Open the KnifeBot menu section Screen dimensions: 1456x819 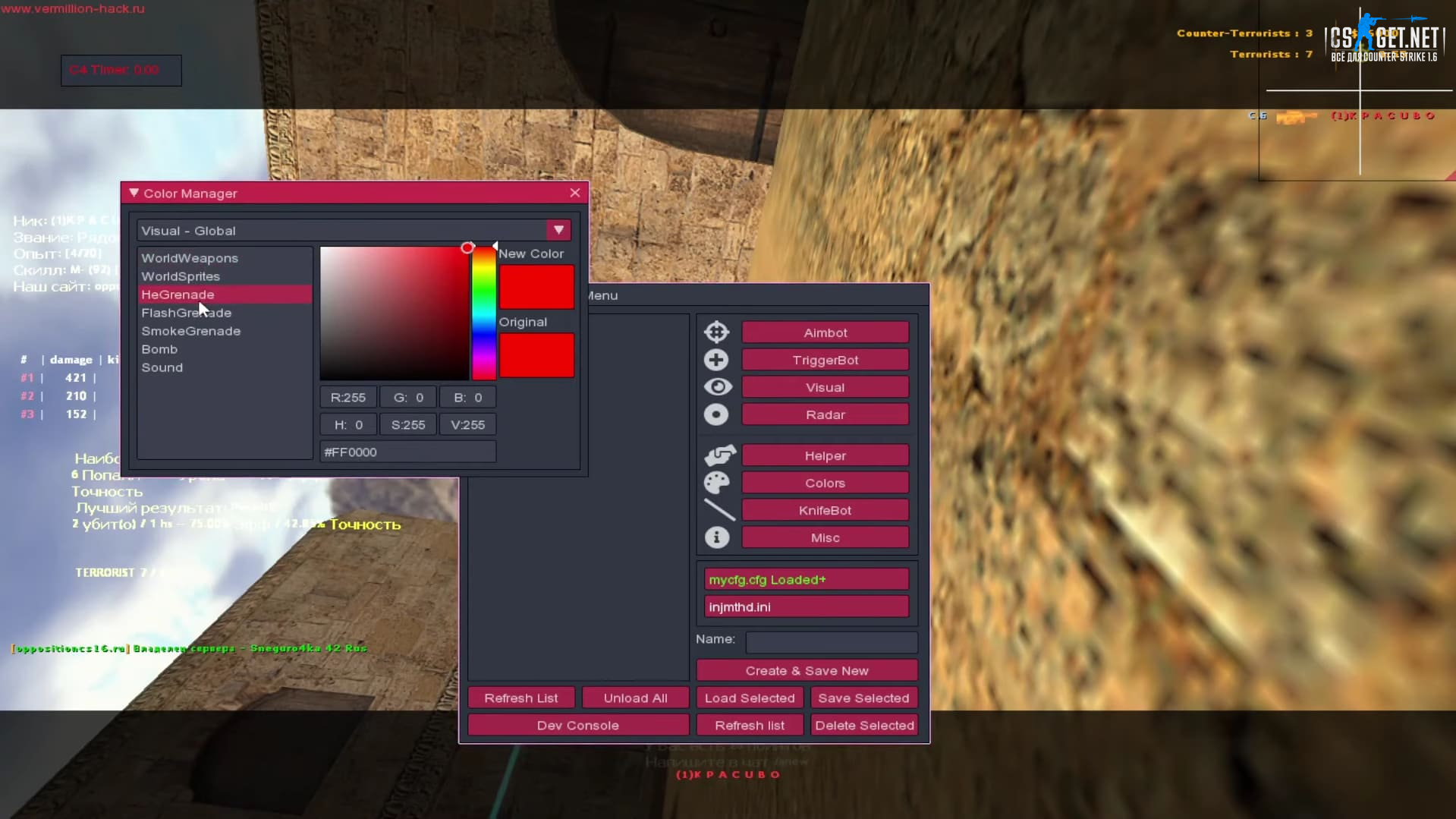pyautogui.click(x=825, y=510)
